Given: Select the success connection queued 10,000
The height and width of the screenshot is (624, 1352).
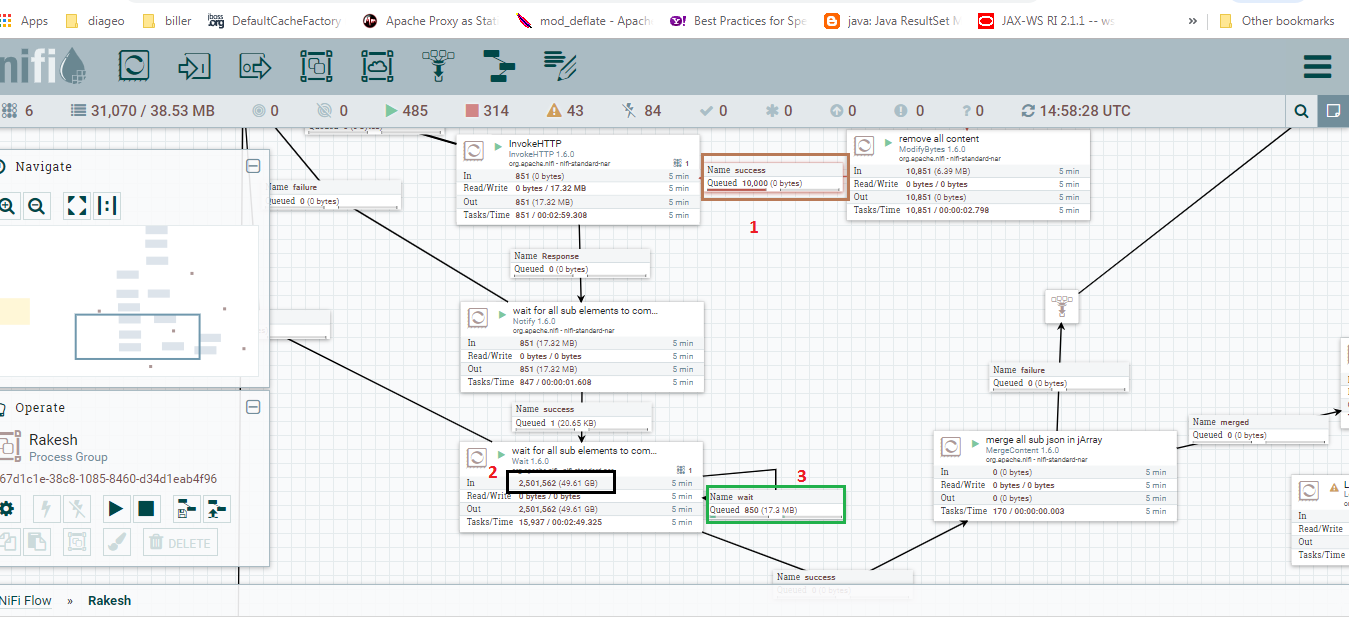Looking at the screenshot, I should [x=775, y=177].
